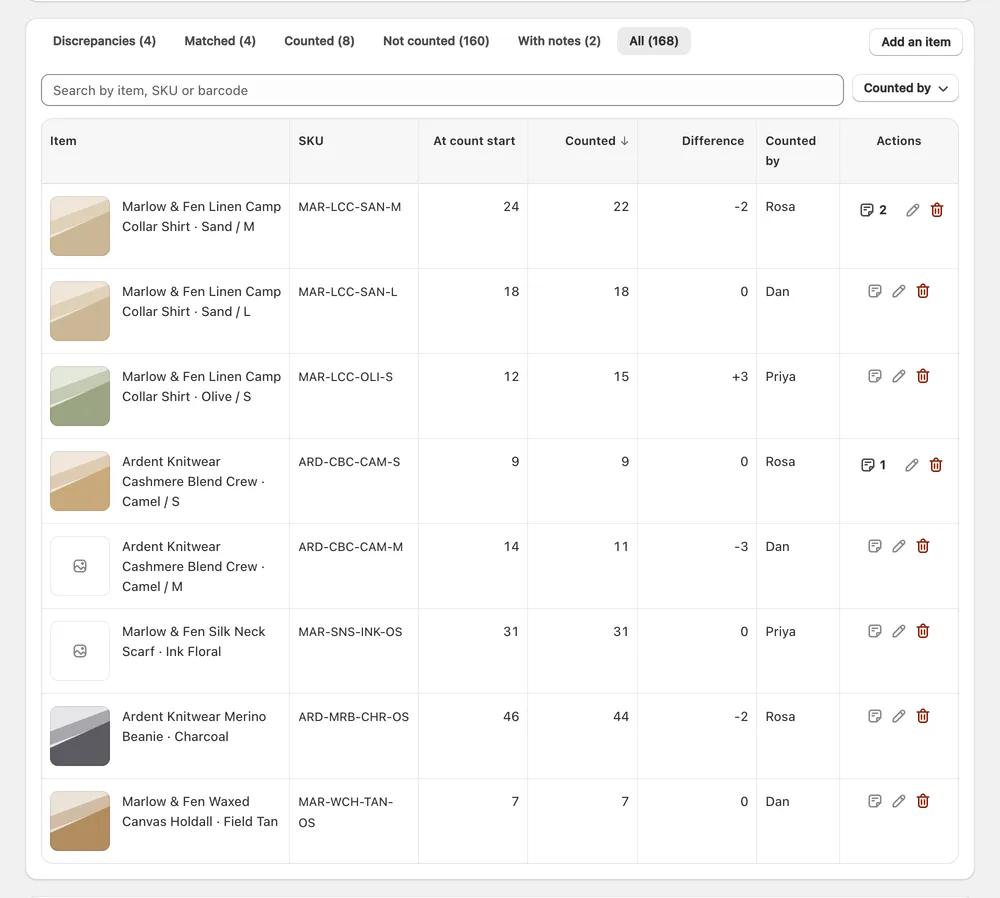The width and height of the screenshot is (1000, 898).
Task: Focus the item, SKU or barcode search field
Action: pyautogui.click(x=442, y=90)
